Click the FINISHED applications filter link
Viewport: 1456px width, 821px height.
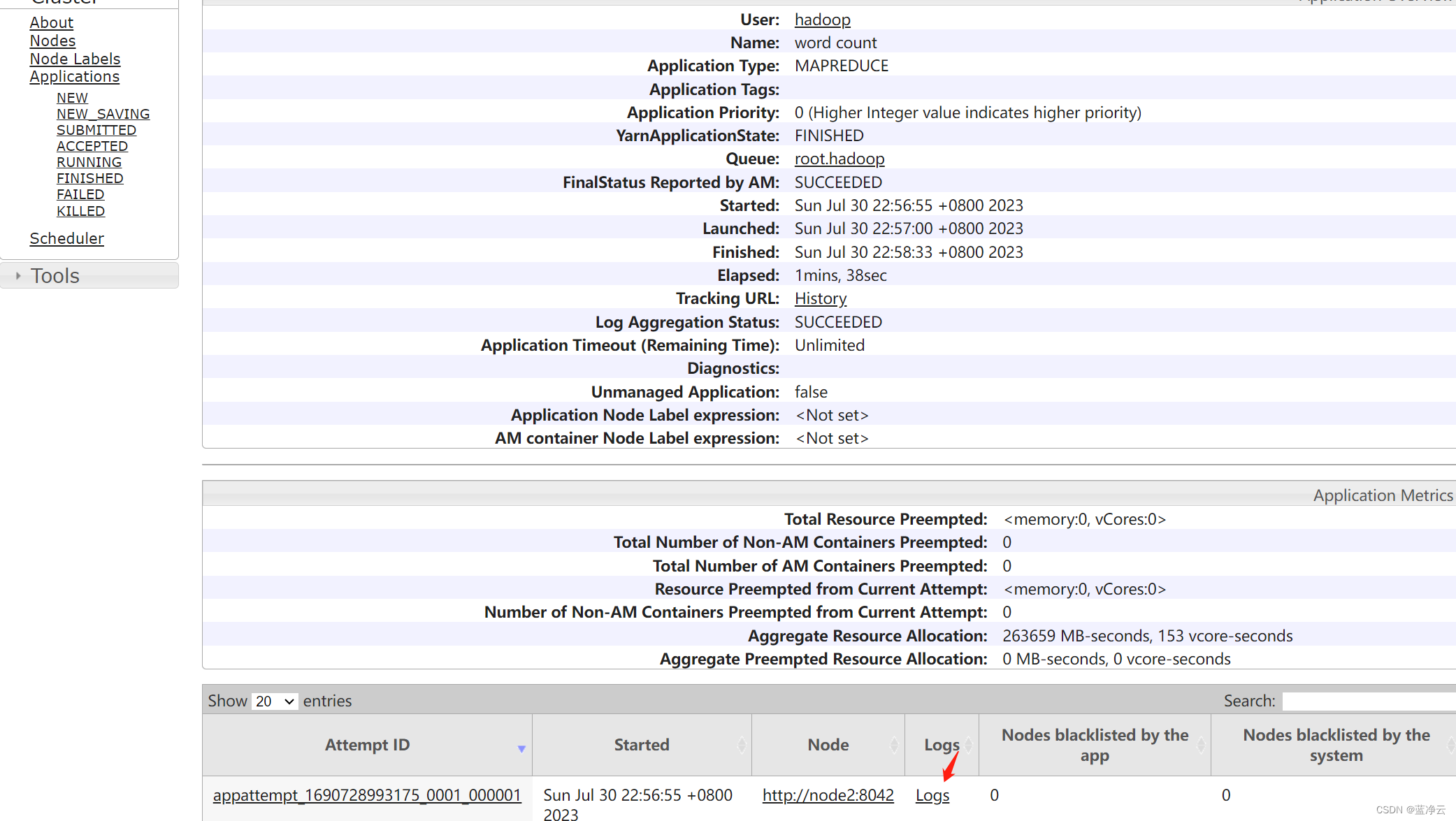point(89,178)
